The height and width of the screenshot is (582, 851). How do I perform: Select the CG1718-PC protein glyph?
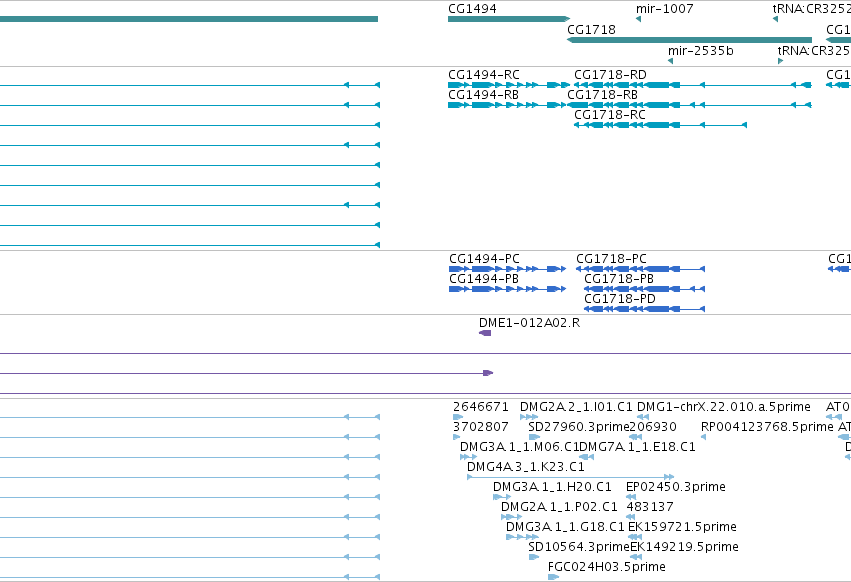[x=640, y=269]
